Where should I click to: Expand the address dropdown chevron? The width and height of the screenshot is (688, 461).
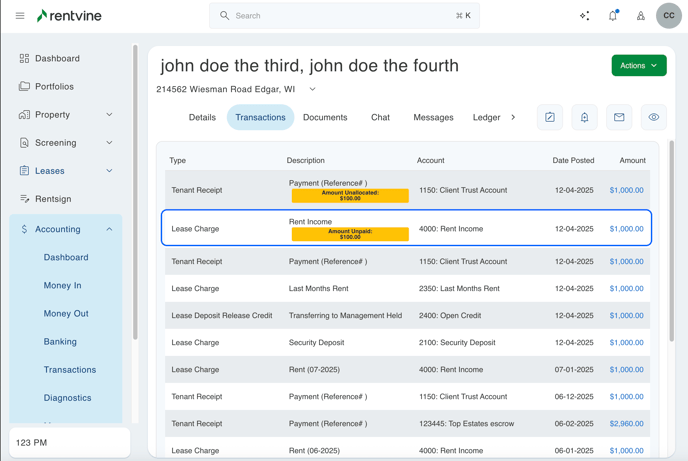pyautogui.click(x=312, y=90)
